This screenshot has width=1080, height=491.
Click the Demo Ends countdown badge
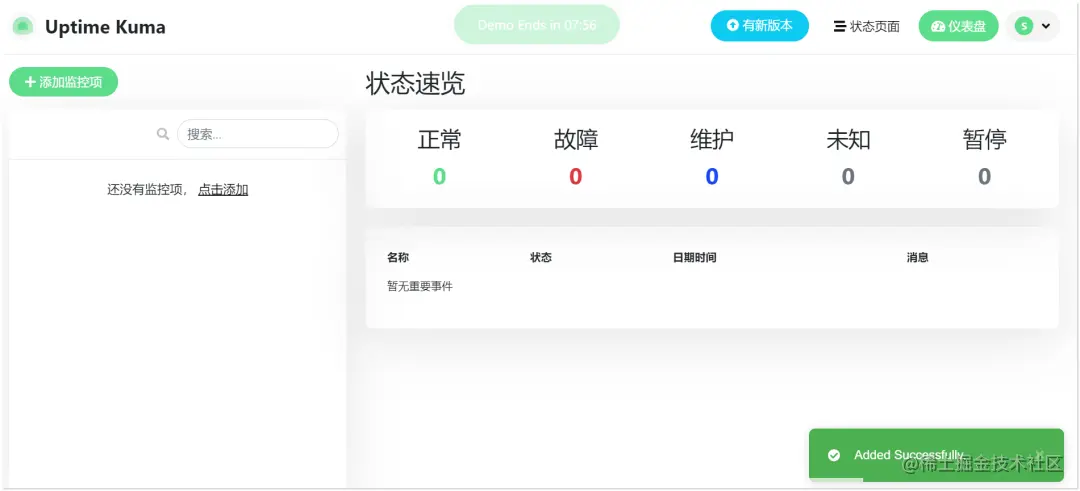tap(537, 25)
